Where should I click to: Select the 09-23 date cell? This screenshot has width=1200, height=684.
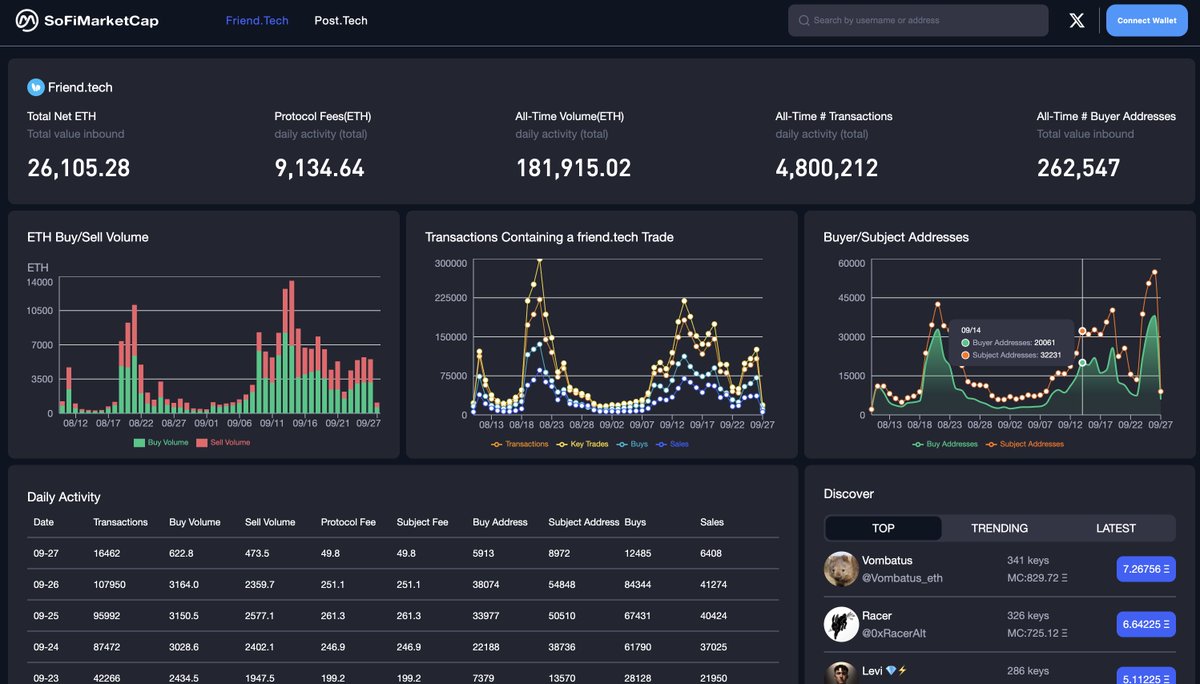tap(44, 678)
